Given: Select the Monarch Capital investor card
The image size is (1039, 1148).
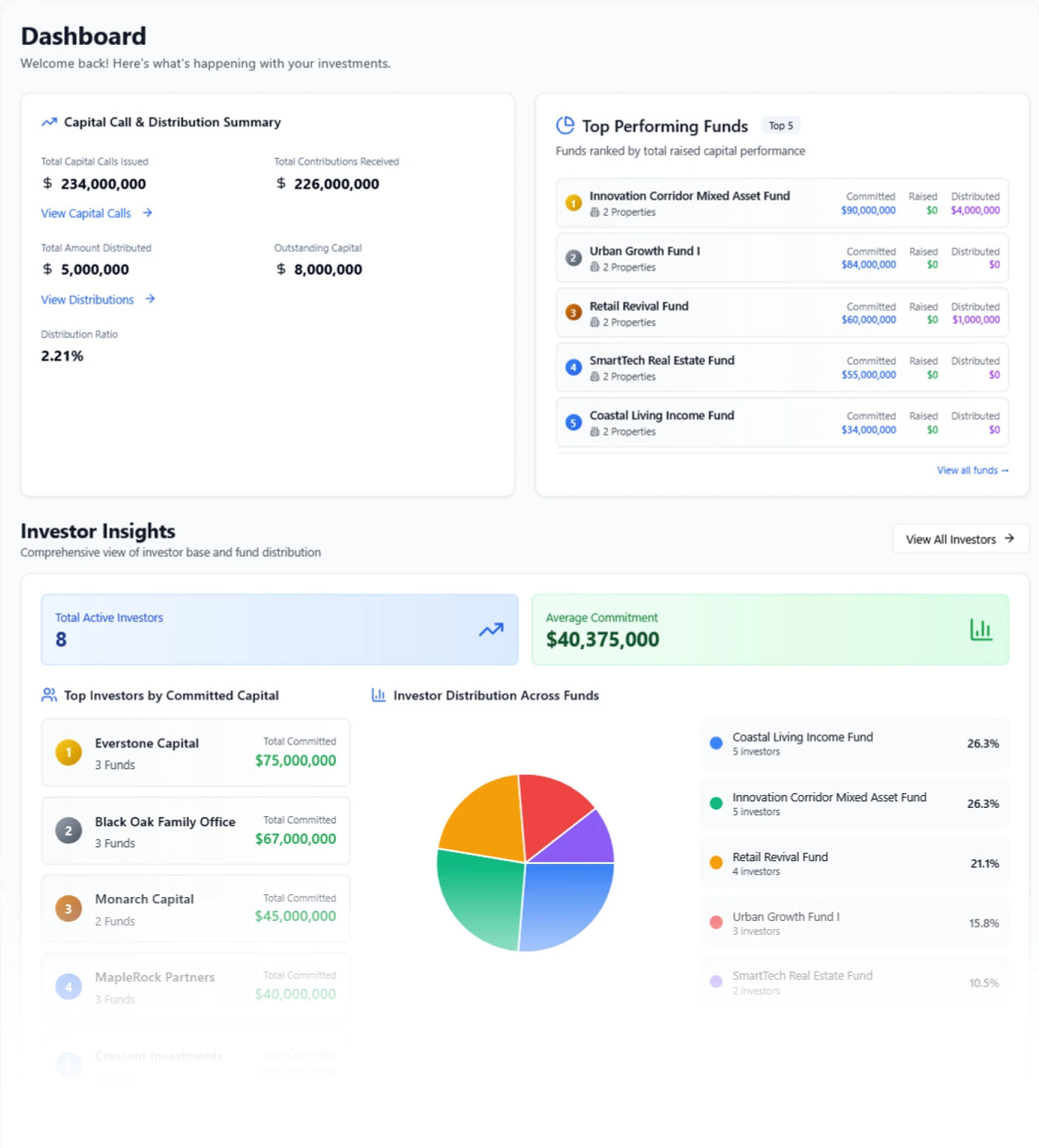Looking at the screenshot, I should pyautogui.click(x=195, y=909).
